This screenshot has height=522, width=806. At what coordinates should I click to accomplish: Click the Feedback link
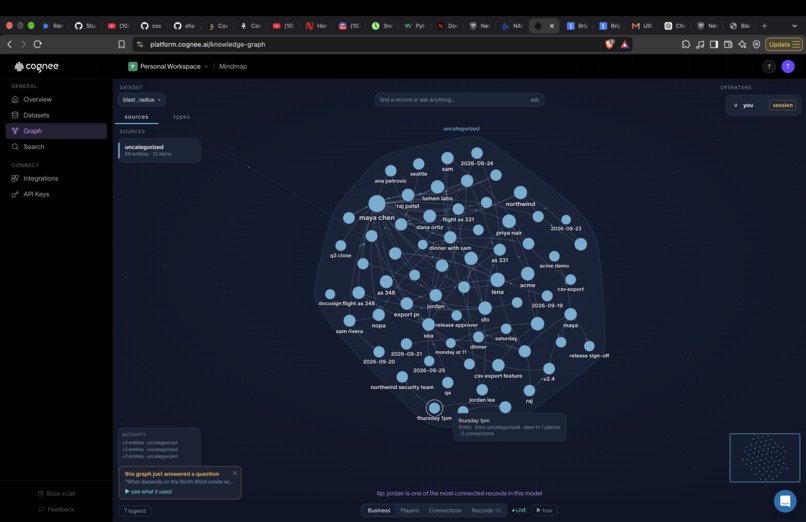[x=57, y=510]
